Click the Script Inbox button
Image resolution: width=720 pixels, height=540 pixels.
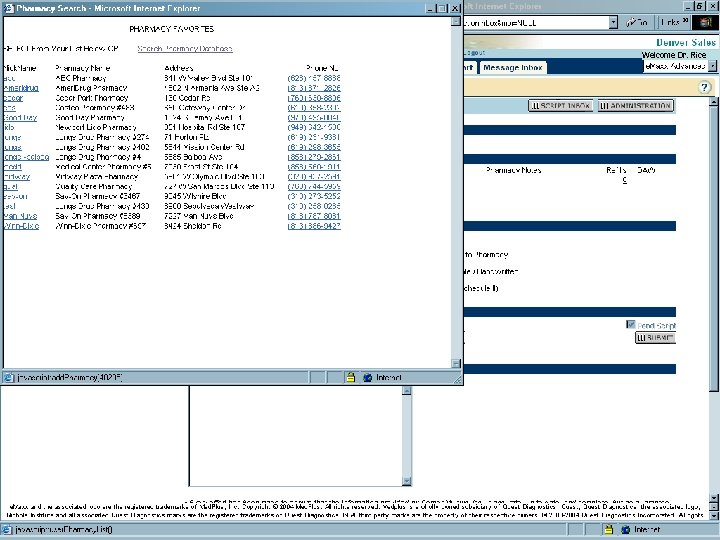tap(561, 106)
